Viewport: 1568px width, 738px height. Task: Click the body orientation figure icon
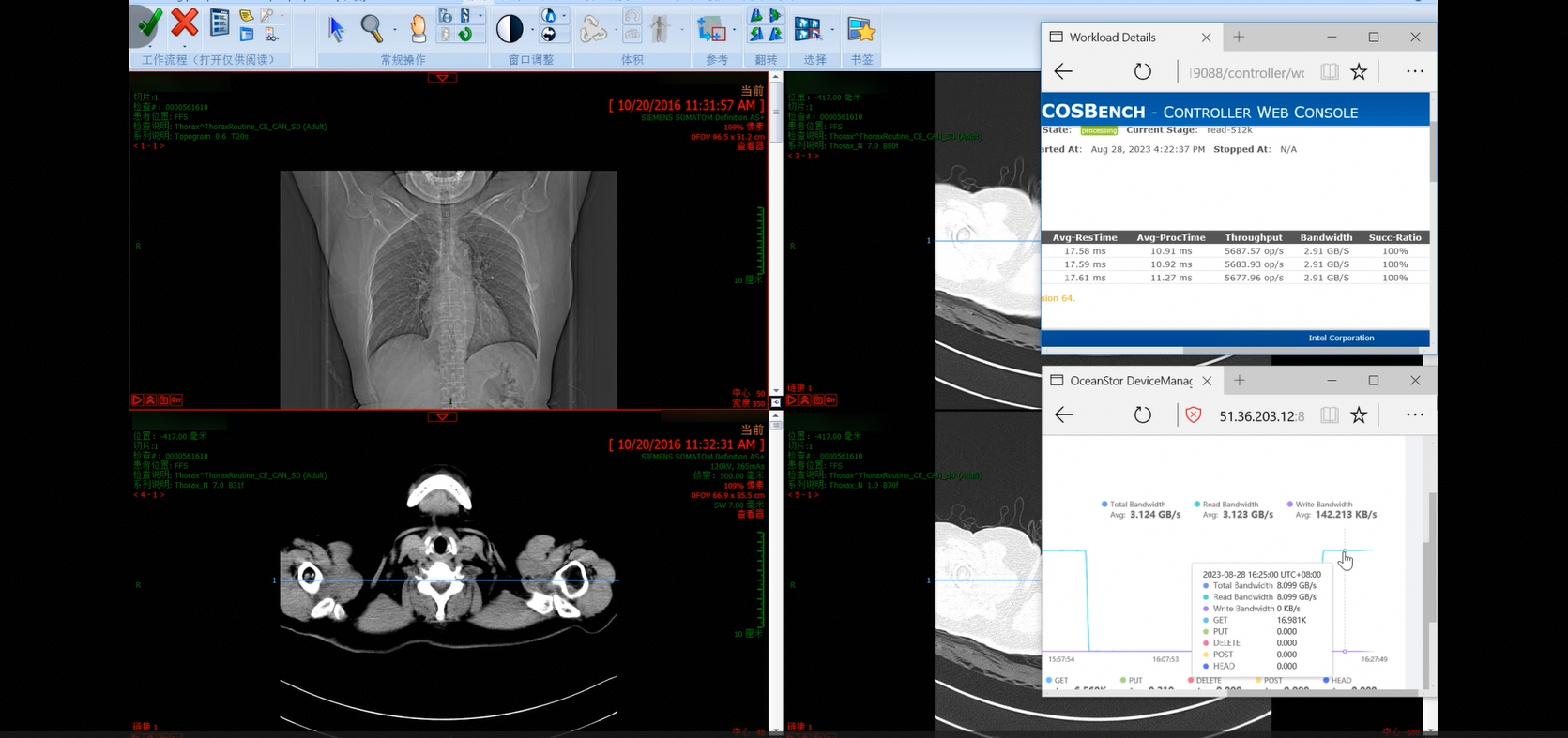(659, 29)
